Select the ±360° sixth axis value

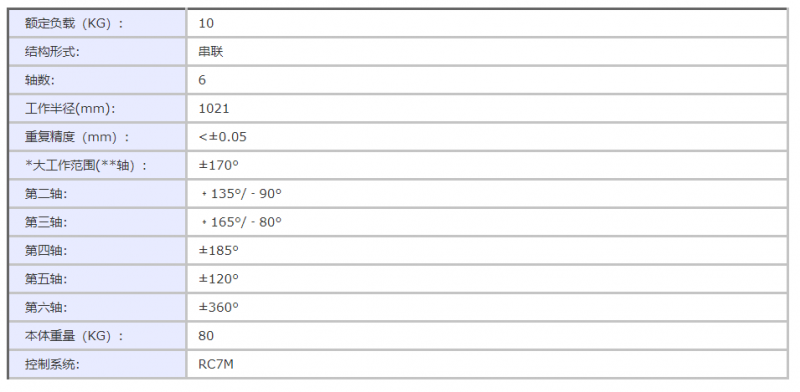click(219, 307)
